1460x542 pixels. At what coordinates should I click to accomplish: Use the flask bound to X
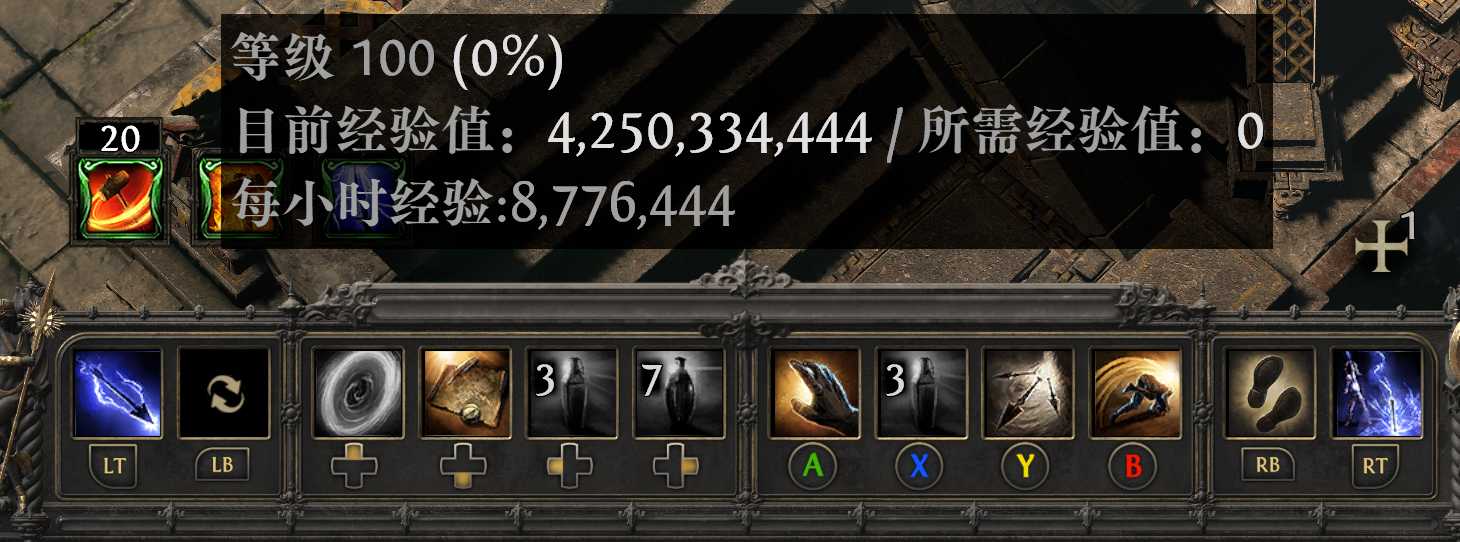pos(921,393)
